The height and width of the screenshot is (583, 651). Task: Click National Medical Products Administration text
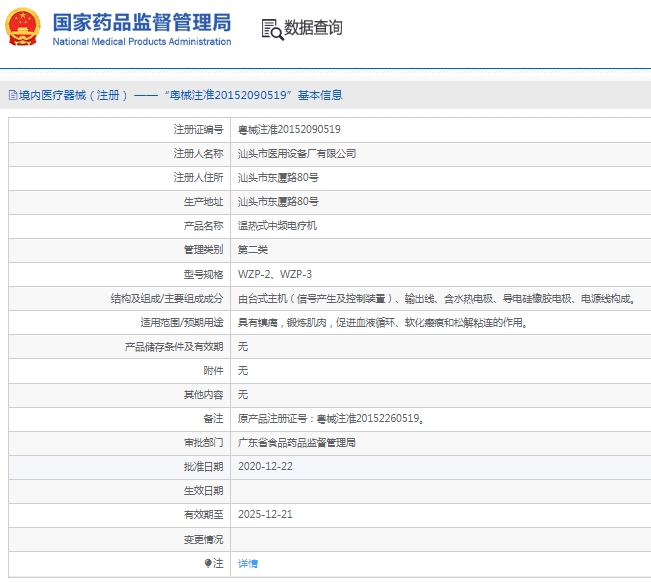142,42
